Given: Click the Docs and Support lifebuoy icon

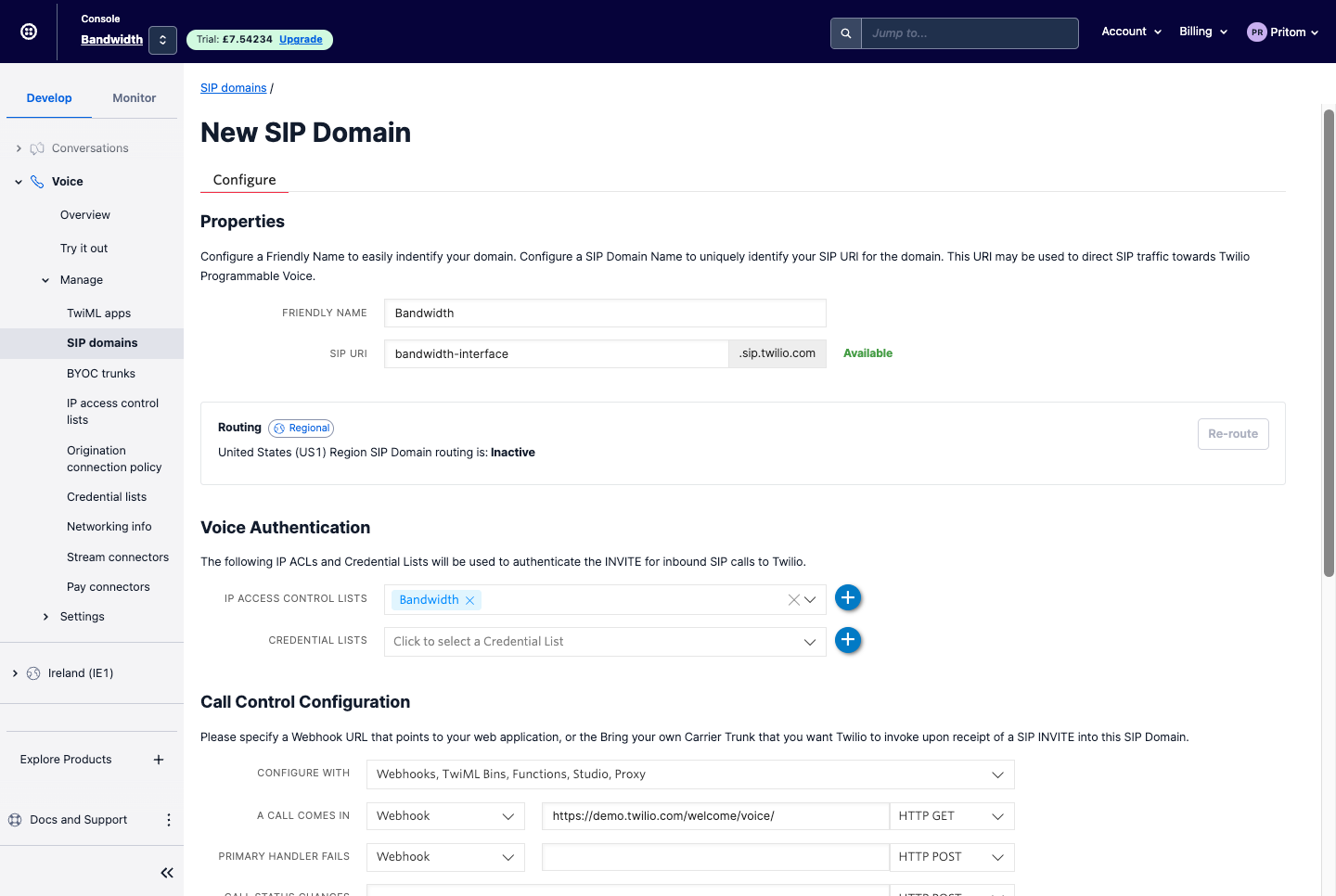Looking at the screenshot, I should click(x=15, y=820).
